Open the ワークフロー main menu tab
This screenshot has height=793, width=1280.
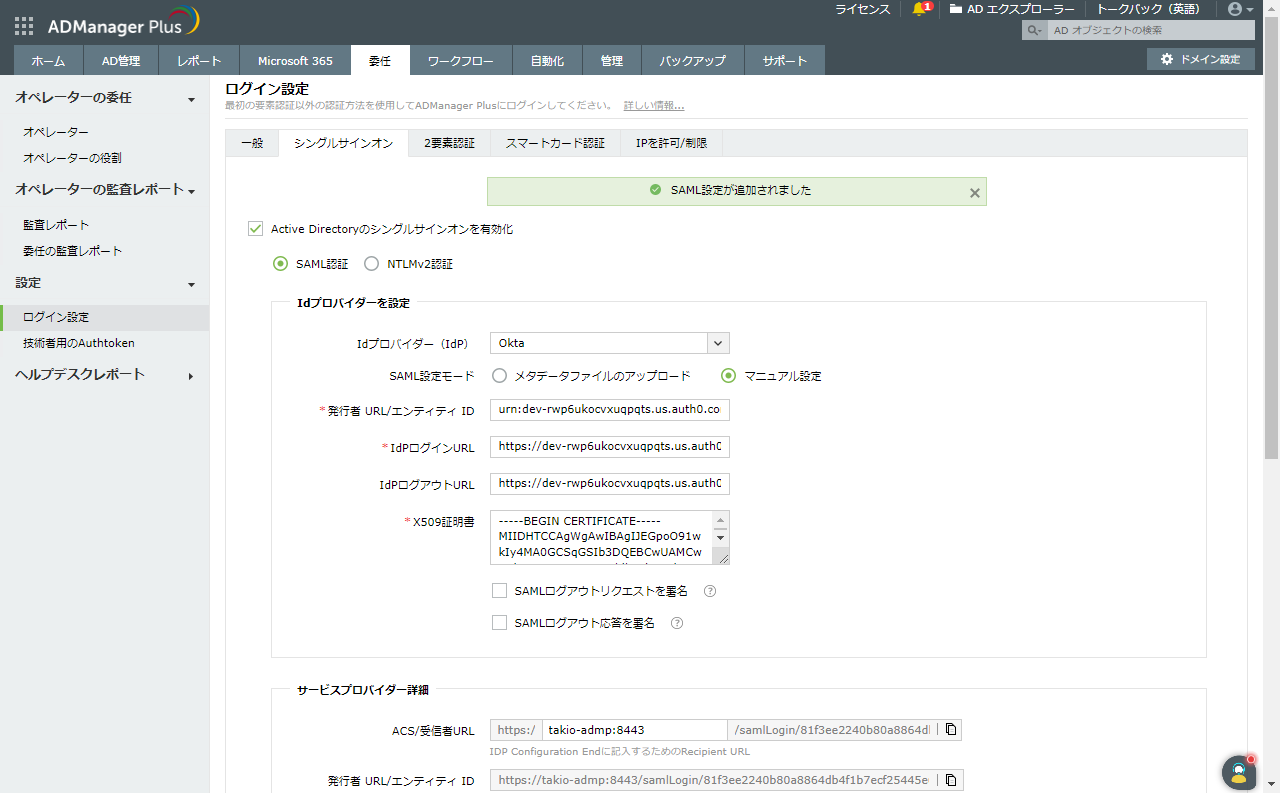[x=460, y=61]
